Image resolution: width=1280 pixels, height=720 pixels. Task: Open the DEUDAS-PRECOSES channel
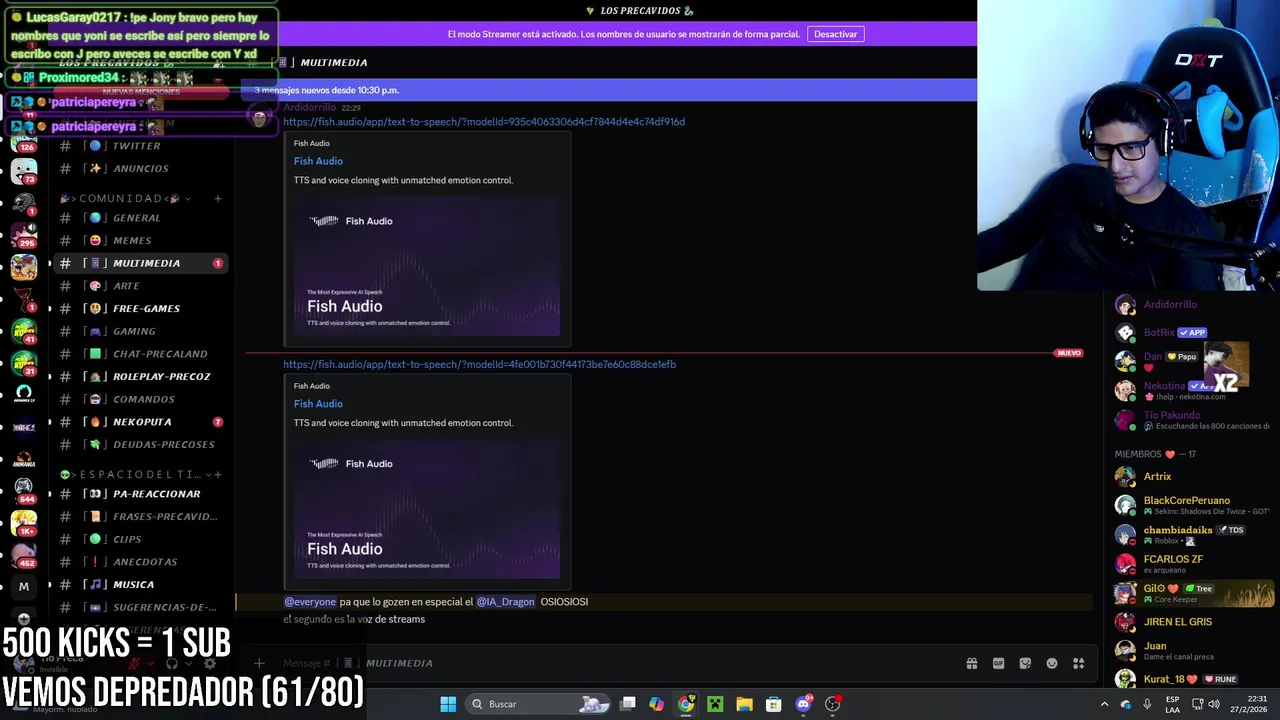pos(140,444)
